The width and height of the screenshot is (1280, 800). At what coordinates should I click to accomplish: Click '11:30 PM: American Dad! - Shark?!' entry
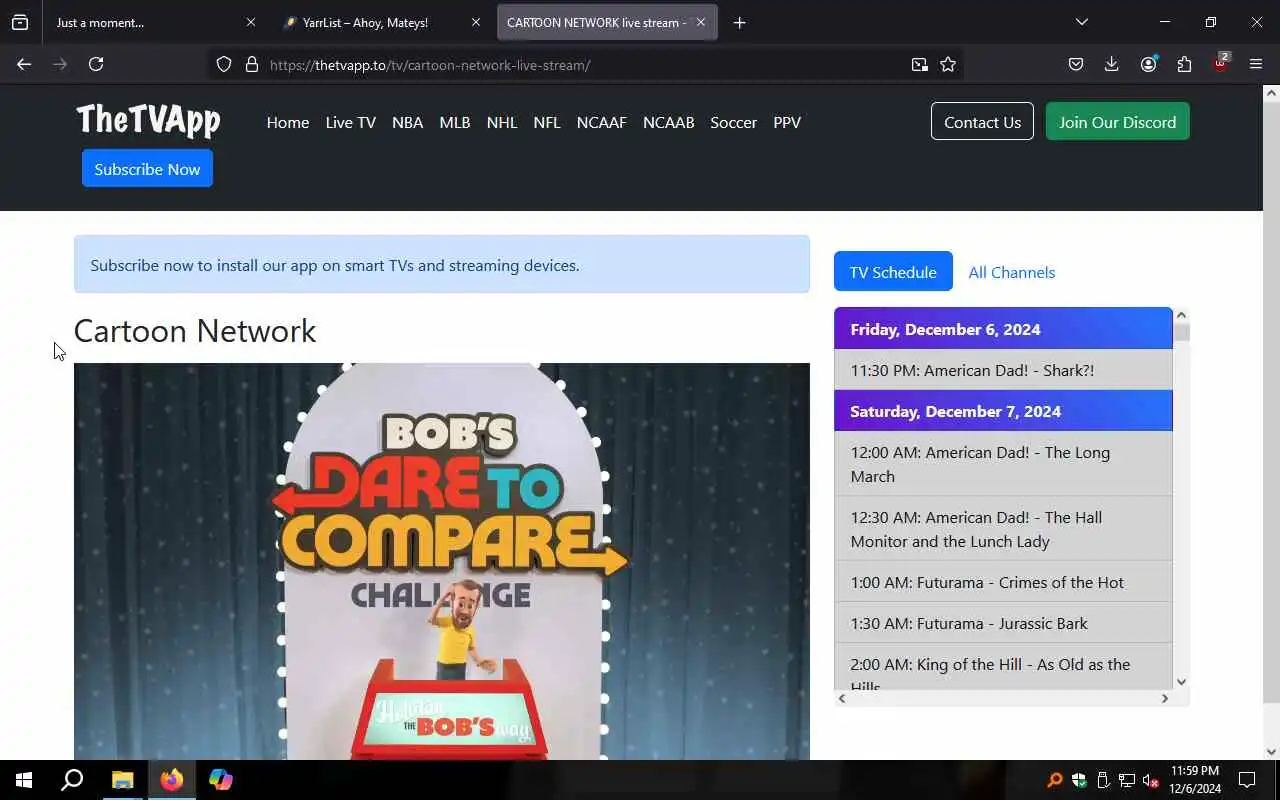tap(1003, 370)
